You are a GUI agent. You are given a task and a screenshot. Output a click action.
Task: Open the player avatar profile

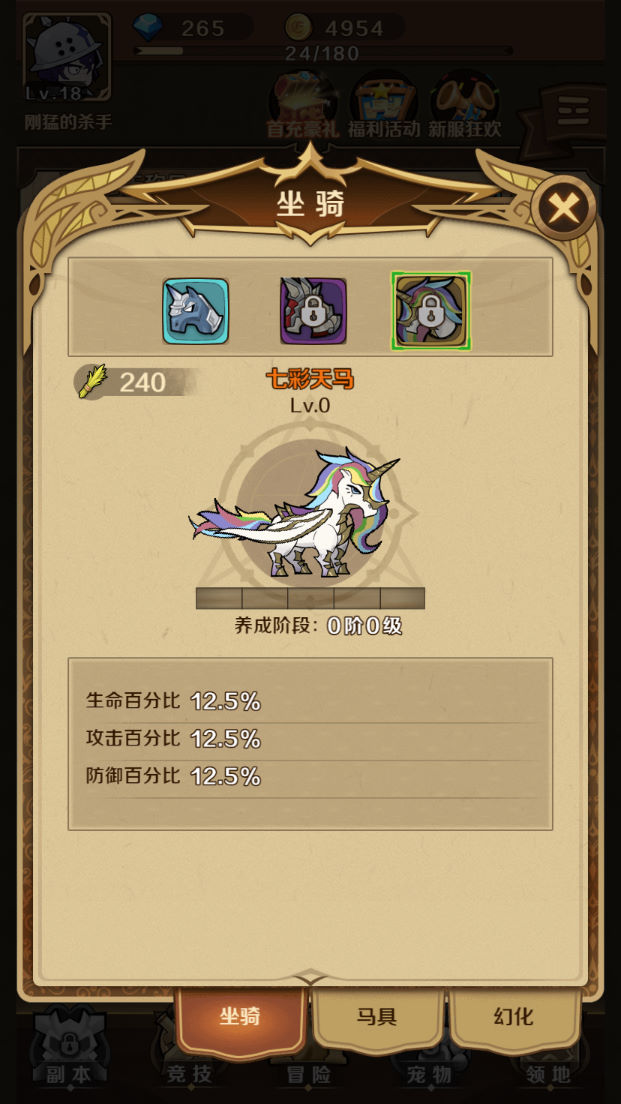(67, 58)
